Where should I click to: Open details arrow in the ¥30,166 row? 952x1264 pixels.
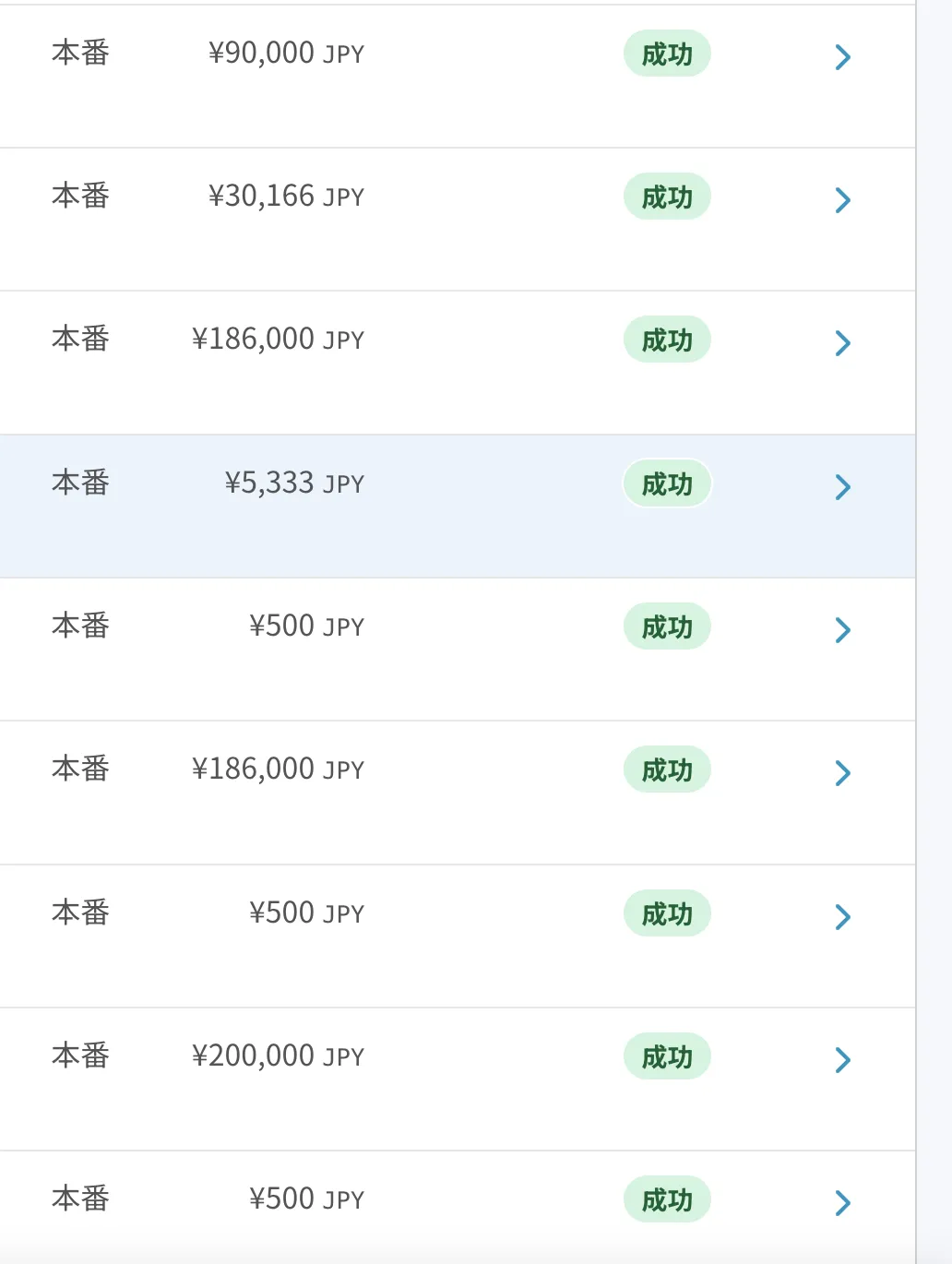pos(842,200)
